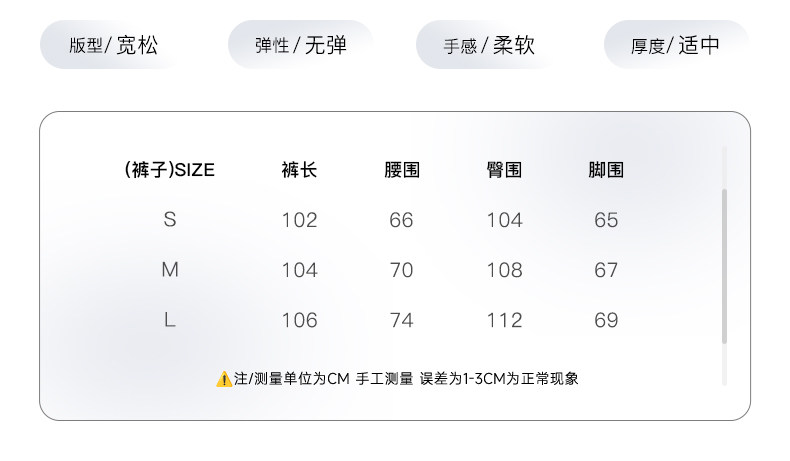Click the 102 pants length value
The image size is (790, 461).
coord(299,220)
